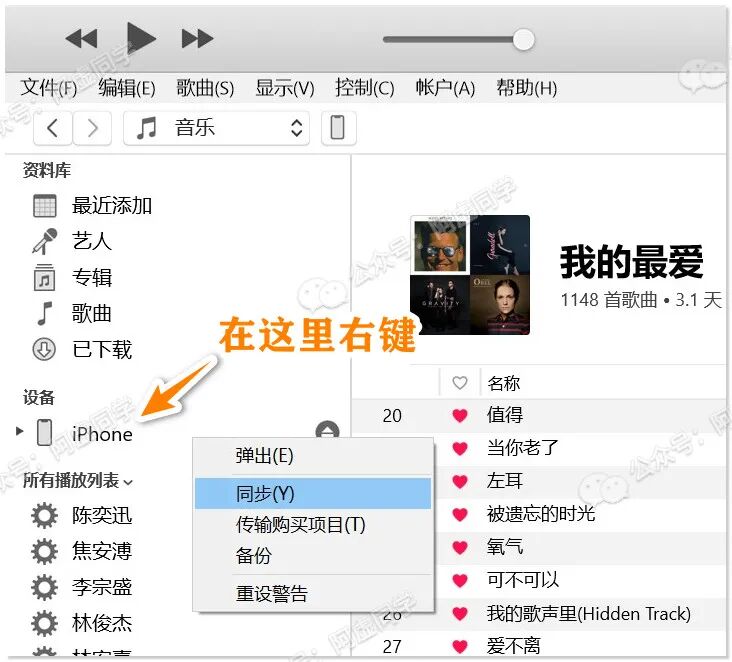Viewport: 732px width, 662px height.
Task: Toggle the heart for song 氧气
Action: click(460, 547)
